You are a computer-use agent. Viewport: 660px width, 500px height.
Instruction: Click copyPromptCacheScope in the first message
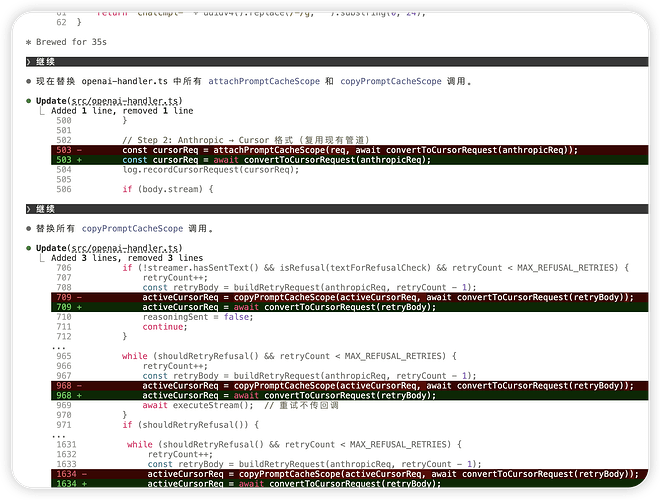[391, 81]
